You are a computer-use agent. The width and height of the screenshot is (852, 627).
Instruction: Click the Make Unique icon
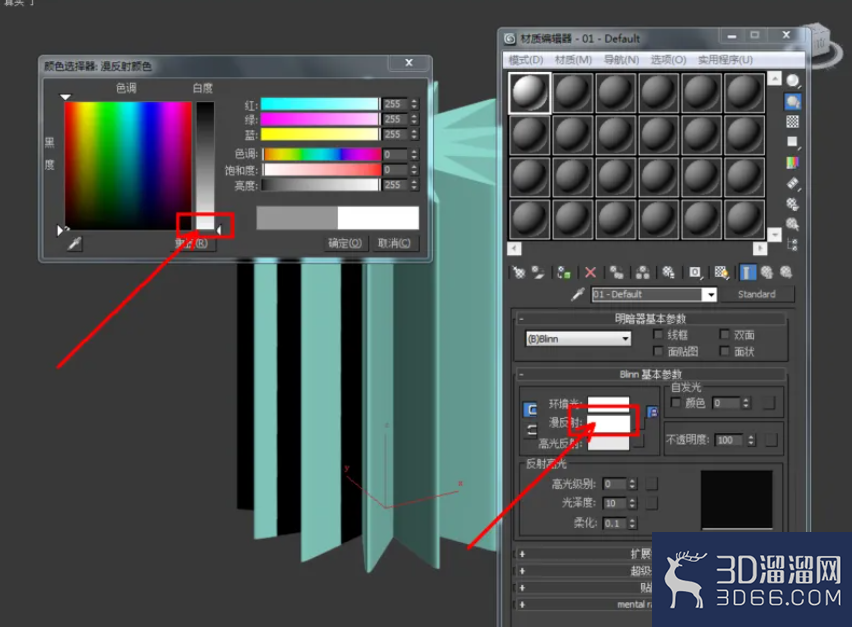pyautogui.click(x=643, y=272)
